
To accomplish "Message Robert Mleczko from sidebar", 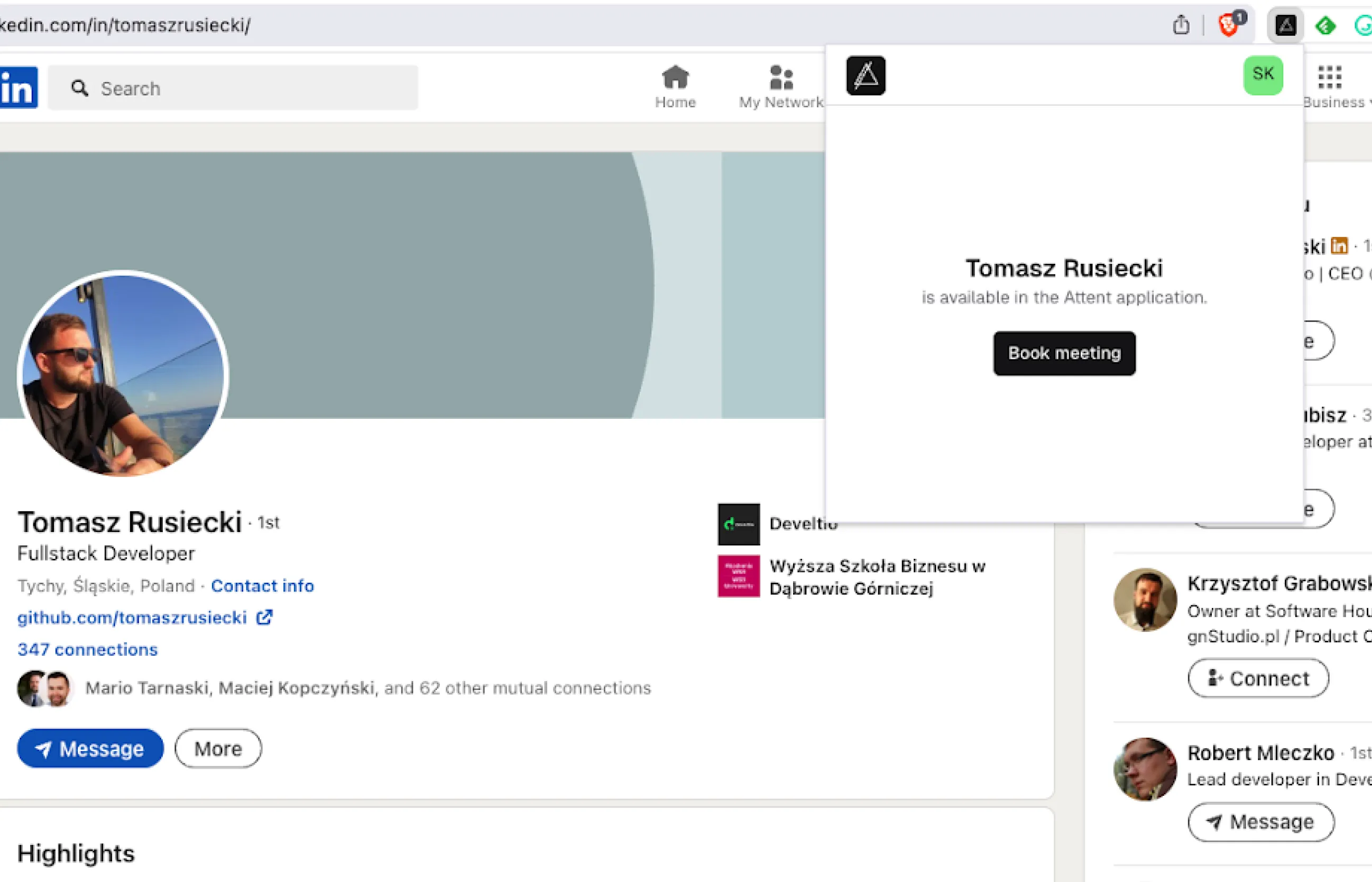I will click(1260, 822).
